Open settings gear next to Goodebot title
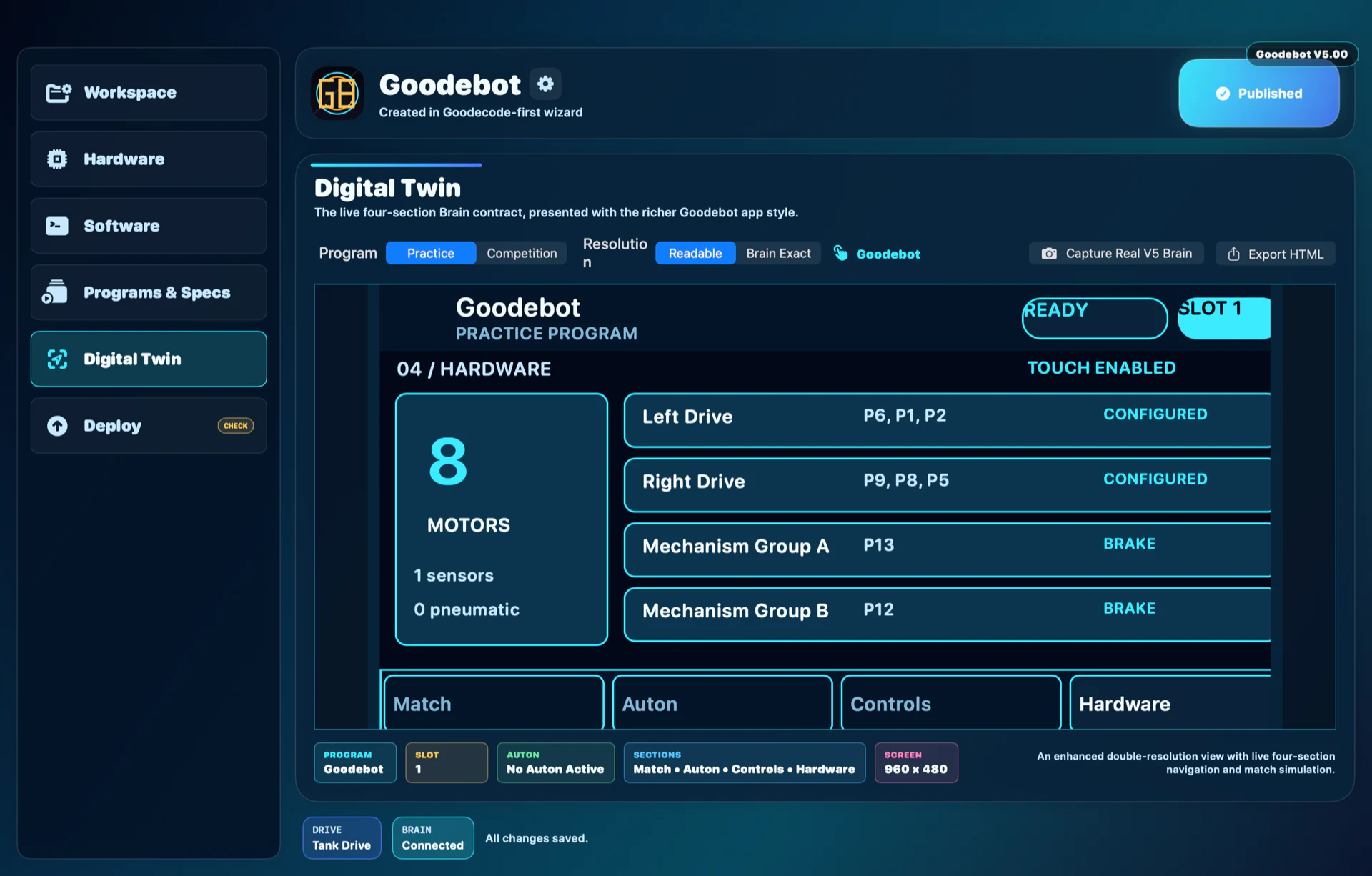The image size is (1372, 876). coord(545,84)
